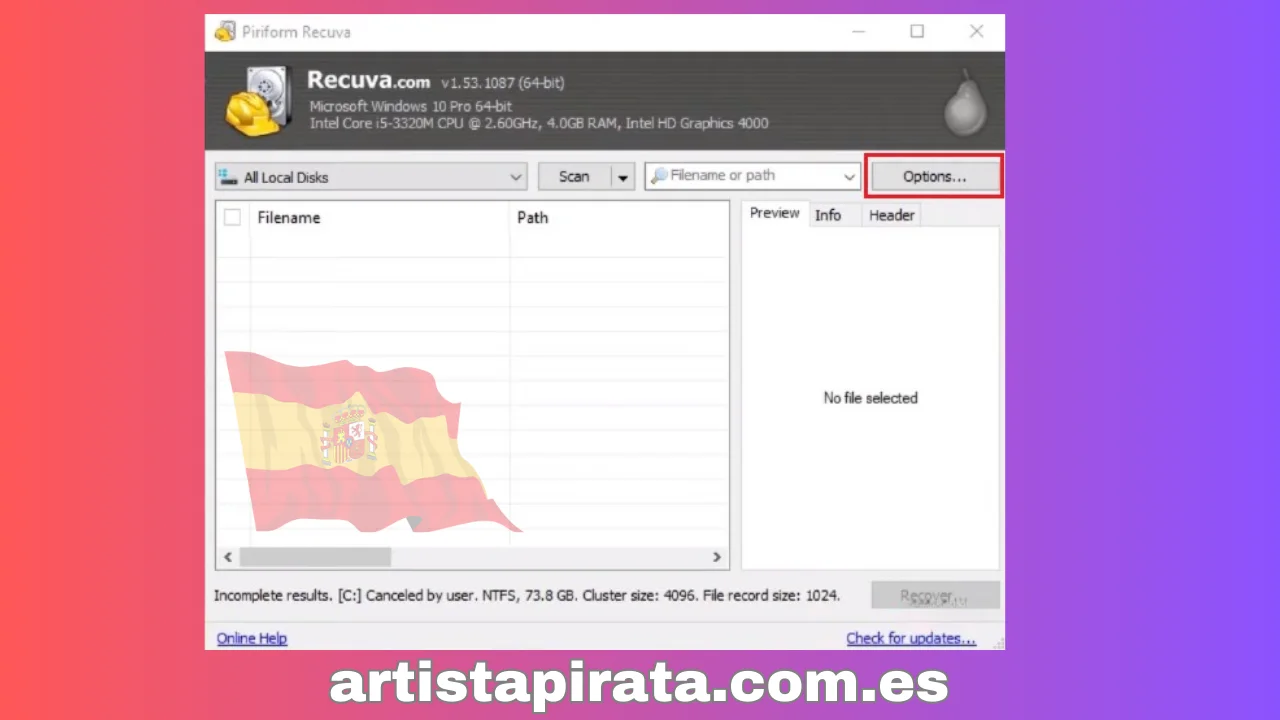Image resolution: width=1280 pixels, height=720 pixels.
Task: Click the disk icon in All Local Disks
Action: coord(228,177)
